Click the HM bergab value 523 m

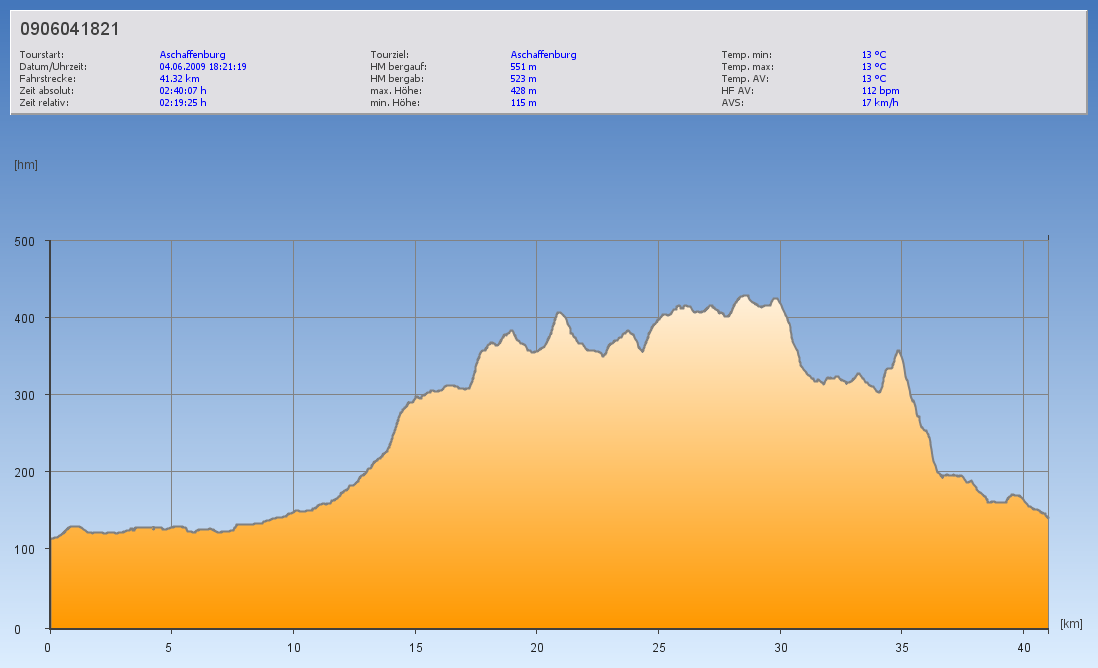point(523,79)
